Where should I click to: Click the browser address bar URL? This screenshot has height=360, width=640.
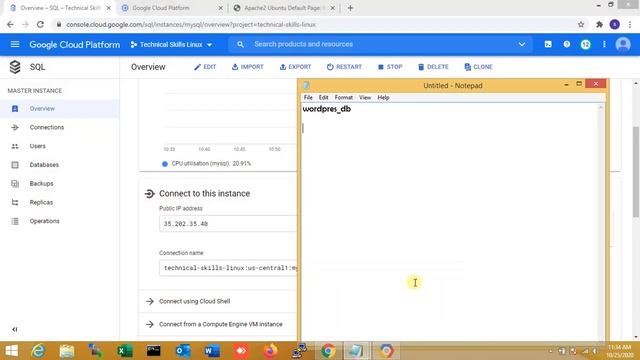point(191,24)
